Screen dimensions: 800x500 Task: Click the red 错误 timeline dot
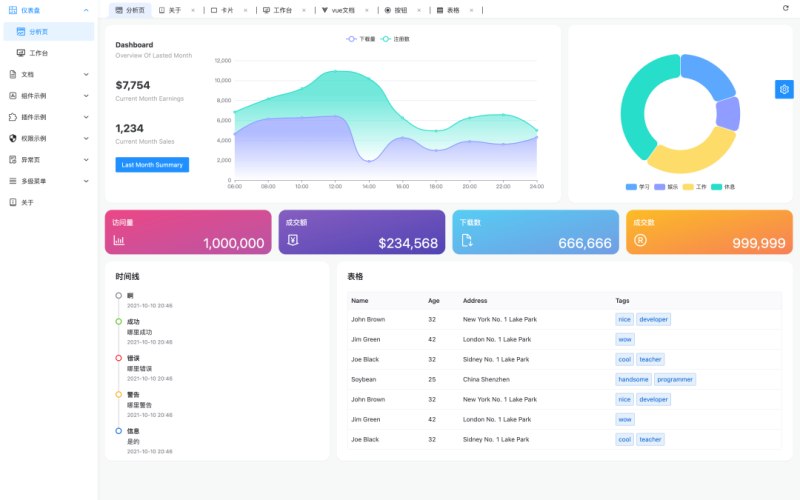118,358
